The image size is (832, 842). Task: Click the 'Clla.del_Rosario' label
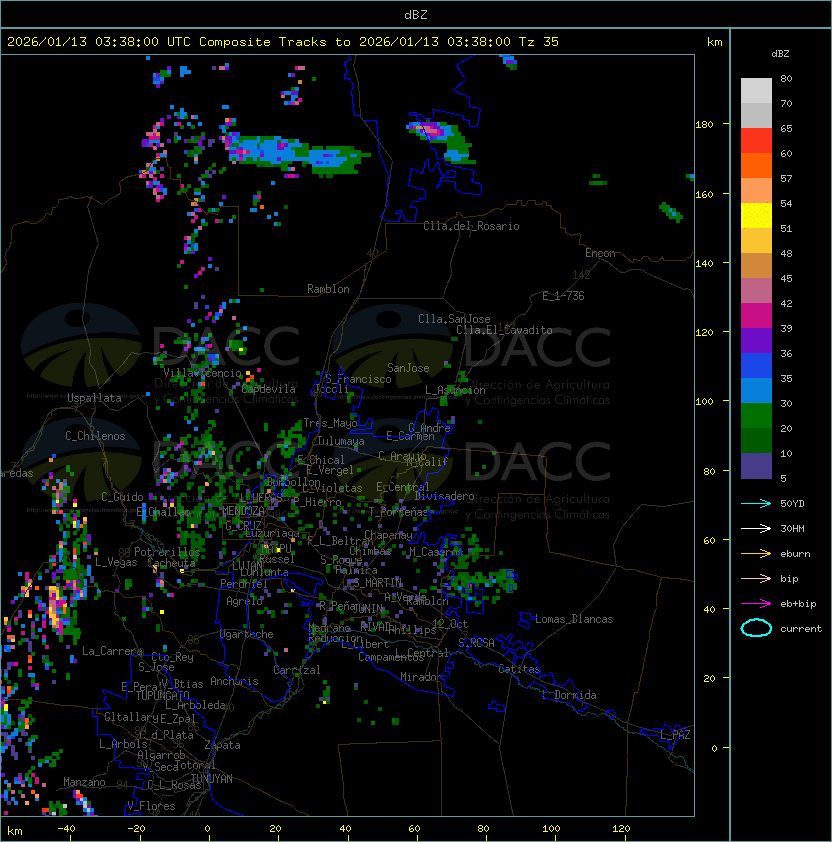(x=471, y=226)
